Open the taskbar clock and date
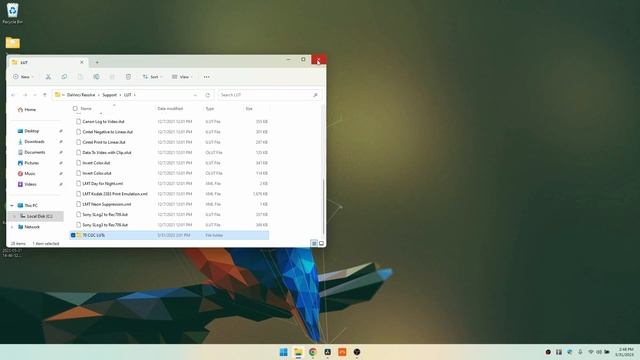The image size is (640, 360). 625,352
